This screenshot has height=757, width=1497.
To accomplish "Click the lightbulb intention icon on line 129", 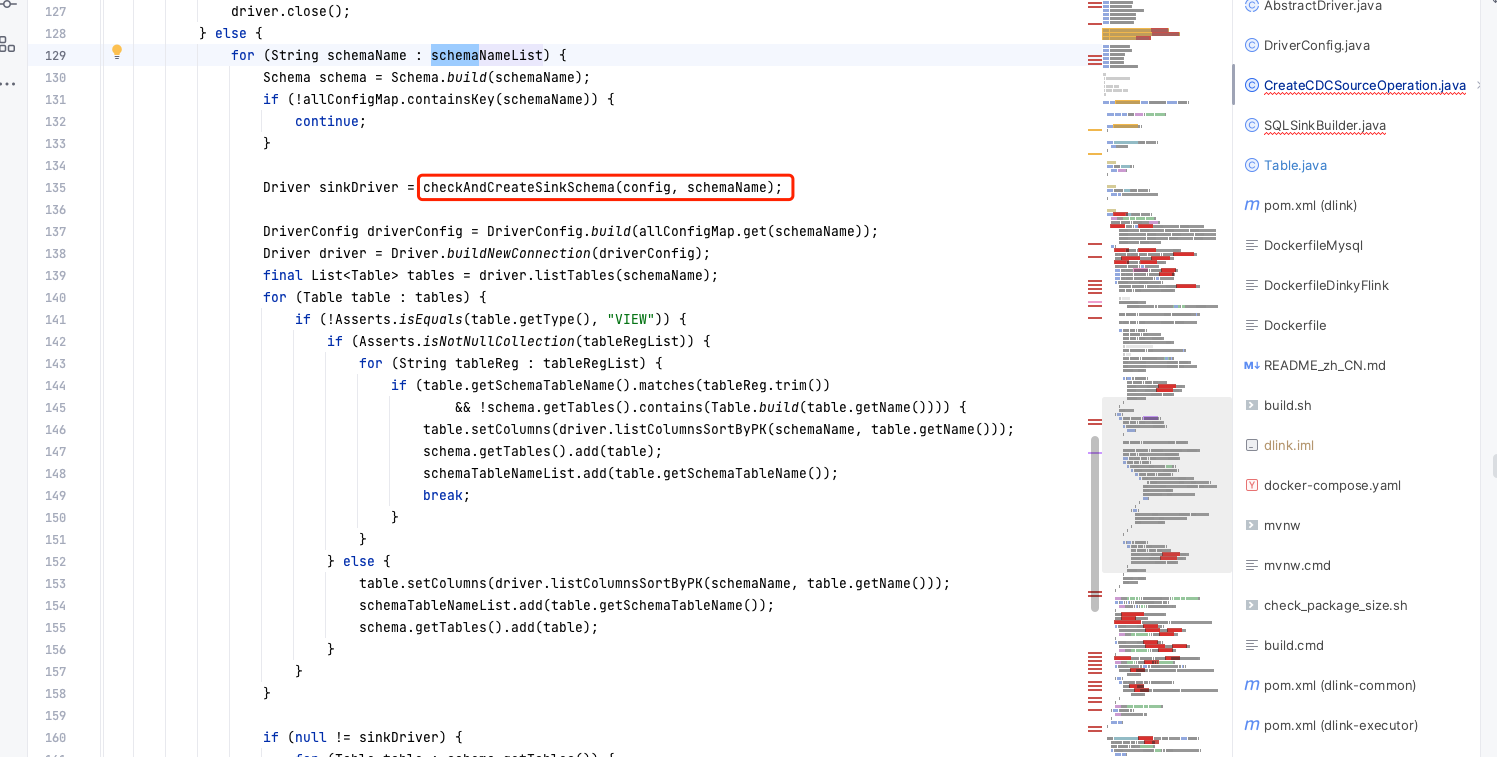I will [117, 51].
